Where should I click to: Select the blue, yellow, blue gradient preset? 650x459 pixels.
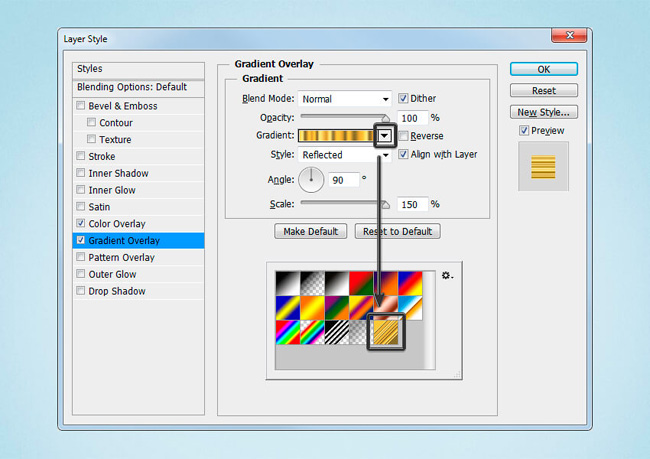pyautogui.click(x=288, y=308)
